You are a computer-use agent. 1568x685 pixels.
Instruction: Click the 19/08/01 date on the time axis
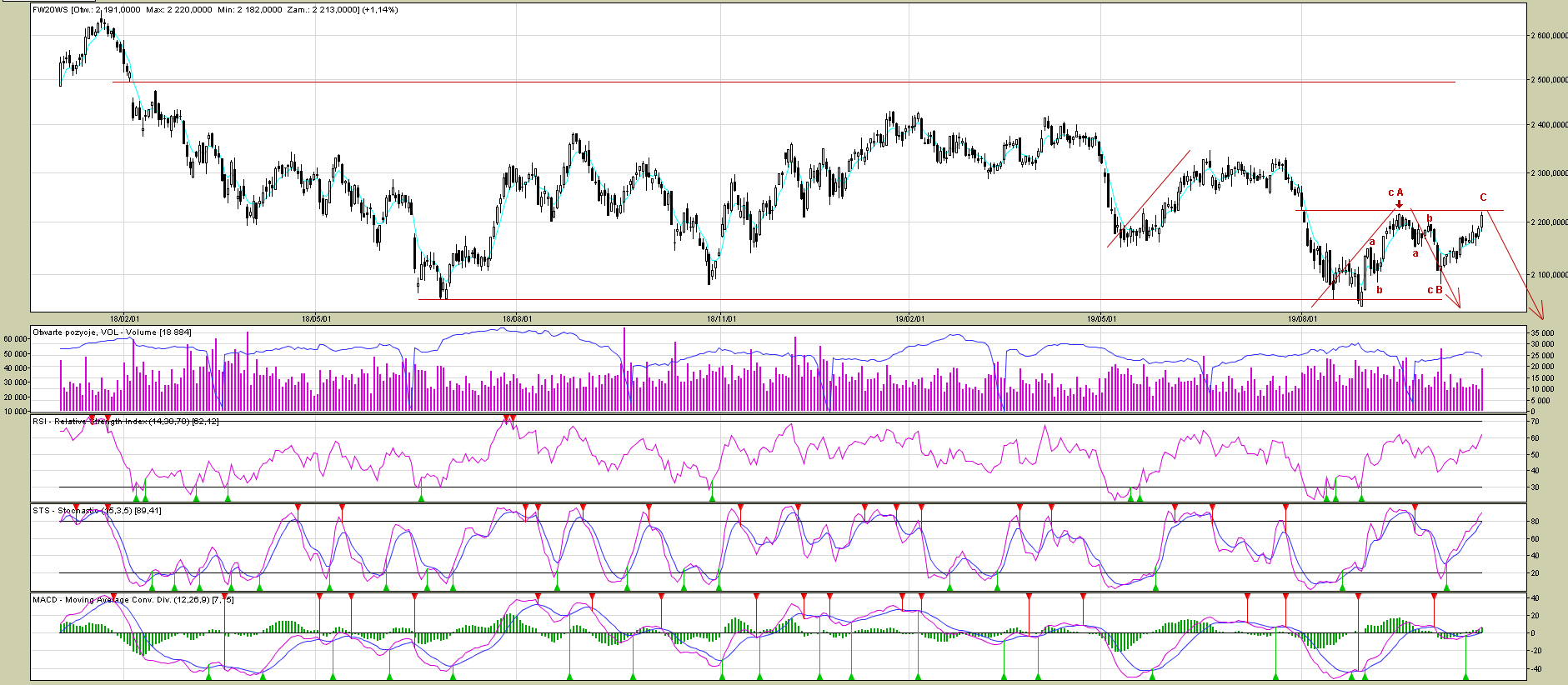tap(1302, 318)
